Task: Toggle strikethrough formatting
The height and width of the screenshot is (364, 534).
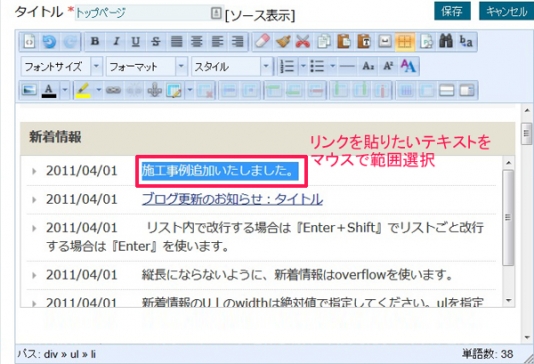Action: coord(156,42)
